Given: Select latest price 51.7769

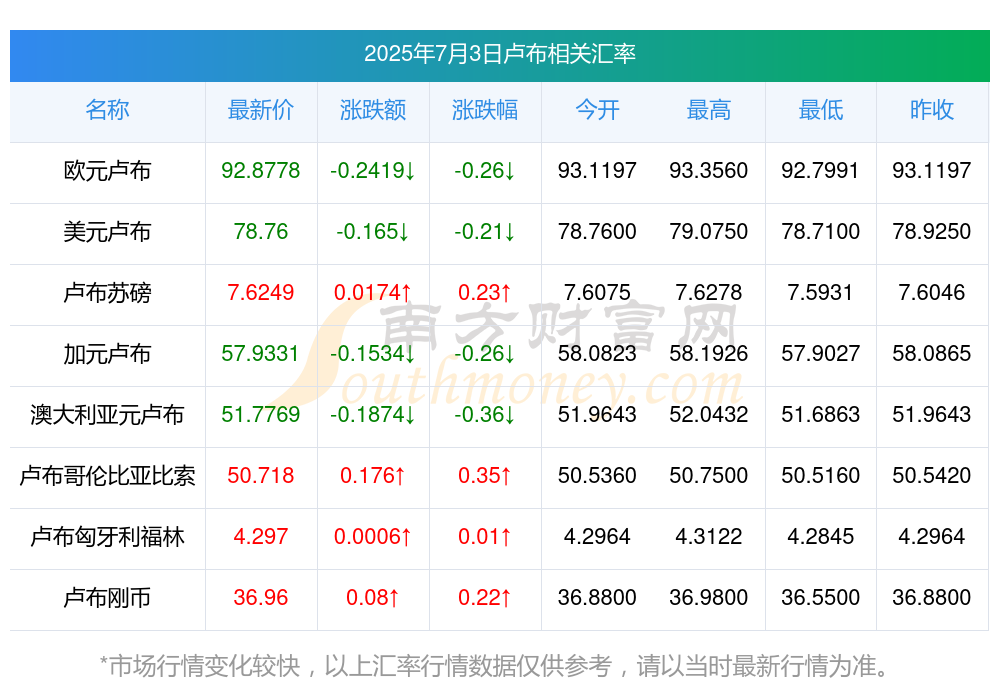Looking at the screenshot, I should 261,415.
